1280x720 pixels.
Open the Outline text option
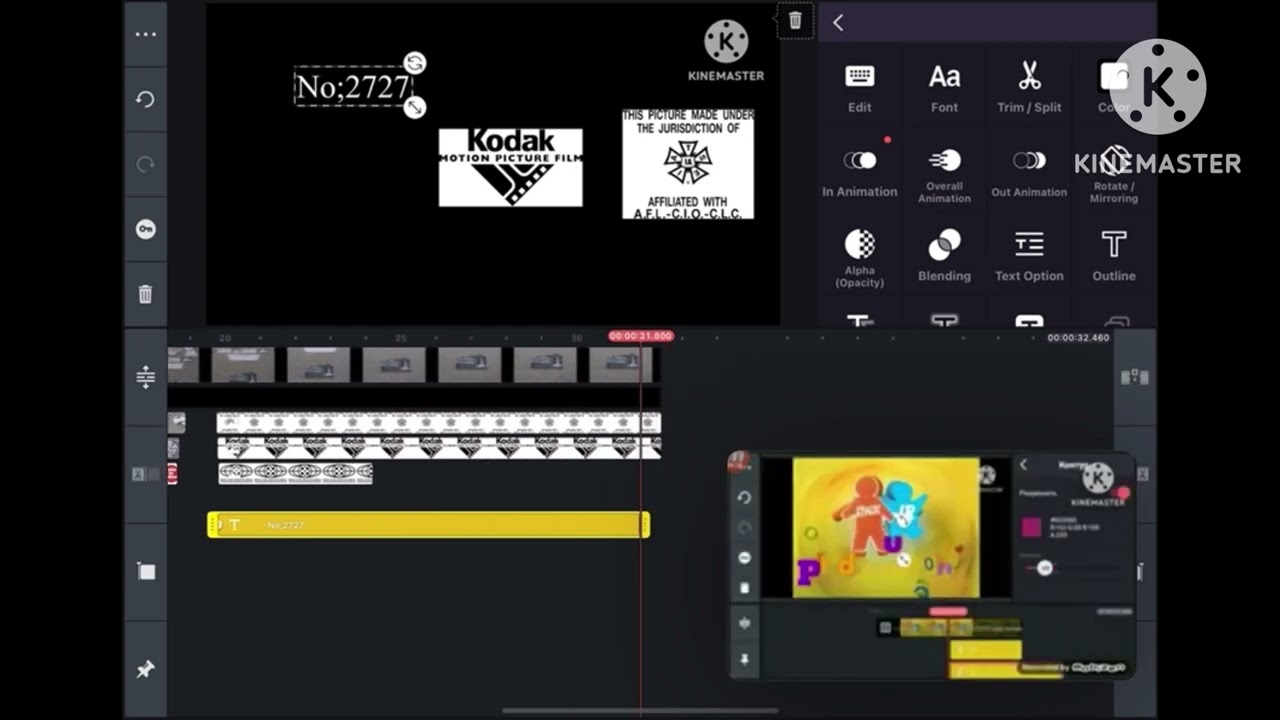pyautogui.click(x=1114, y=256)
